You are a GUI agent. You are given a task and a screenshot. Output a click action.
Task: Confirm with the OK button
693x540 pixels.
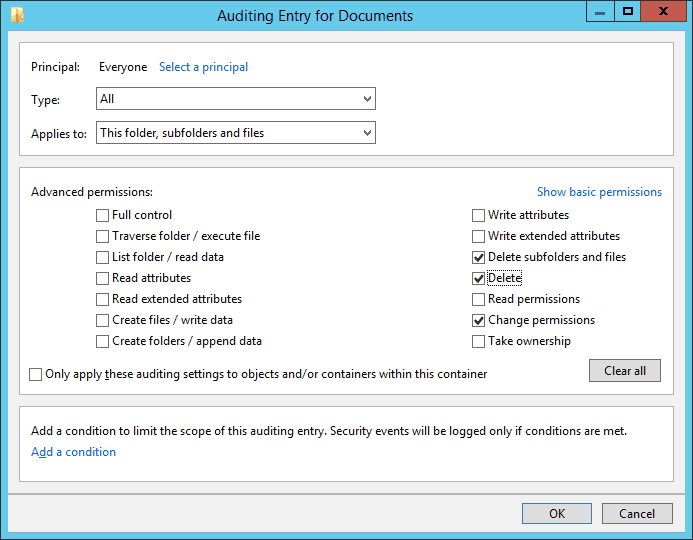pos(557,513)
